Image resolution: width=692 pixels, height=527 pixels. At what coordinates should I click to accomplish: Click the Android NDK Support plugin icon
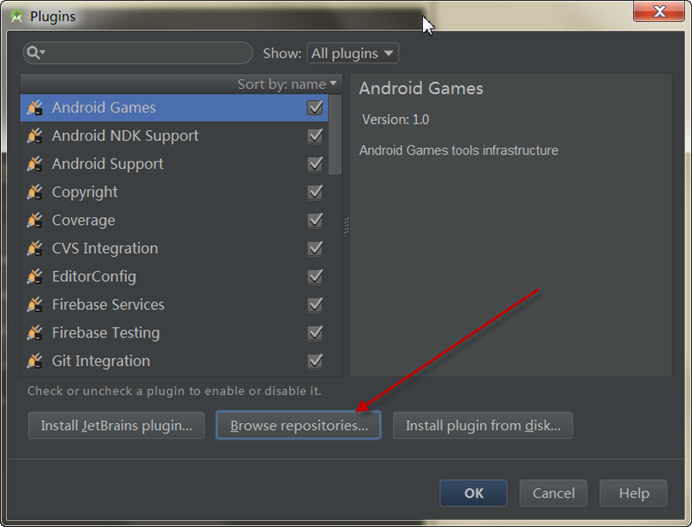(35, 136)
